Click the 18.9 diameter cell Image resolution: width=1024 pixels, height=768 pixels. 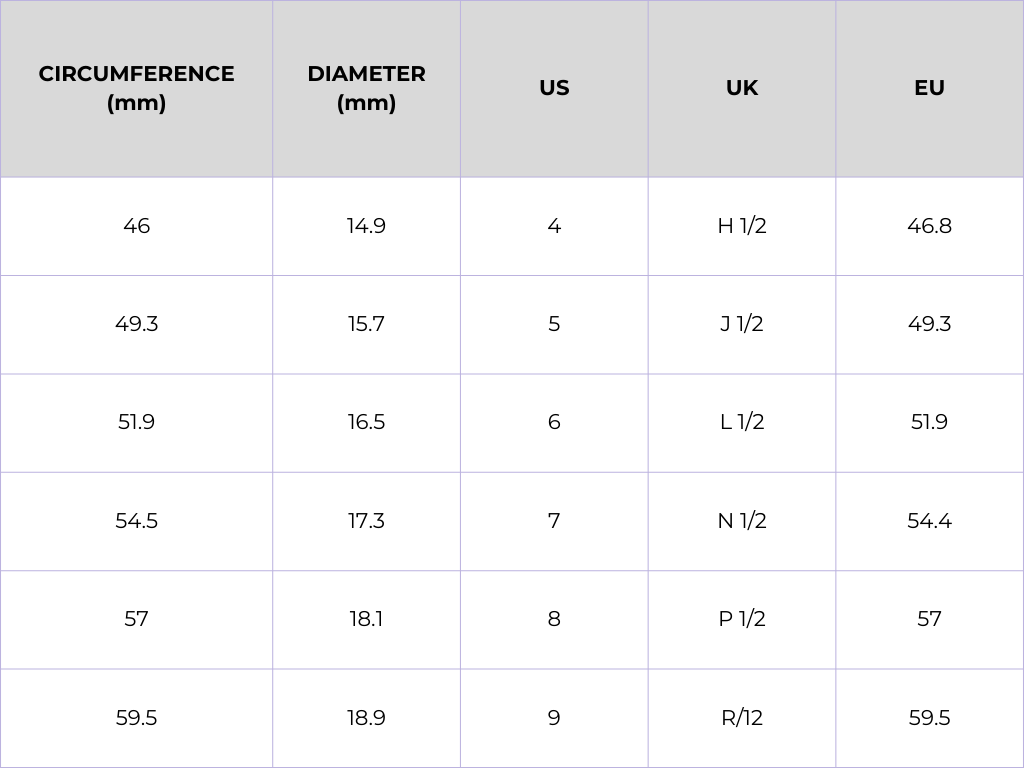click(x=366, y=718)
